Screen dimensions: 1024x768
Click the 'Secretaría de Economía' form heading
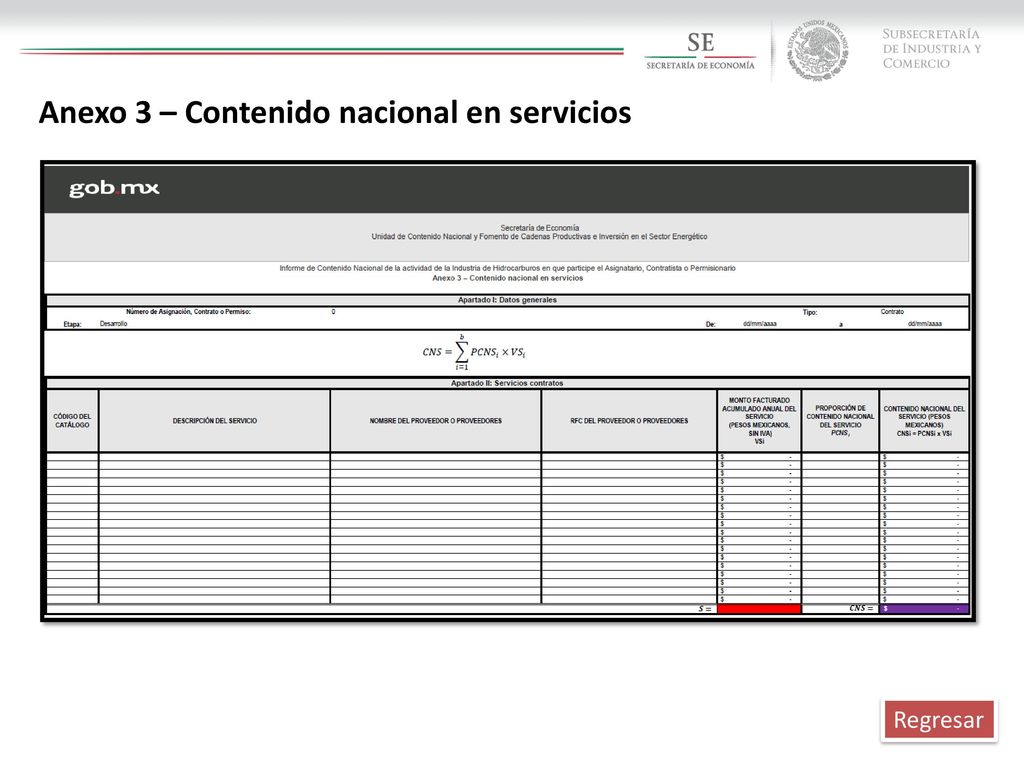(x=539, y=228)
